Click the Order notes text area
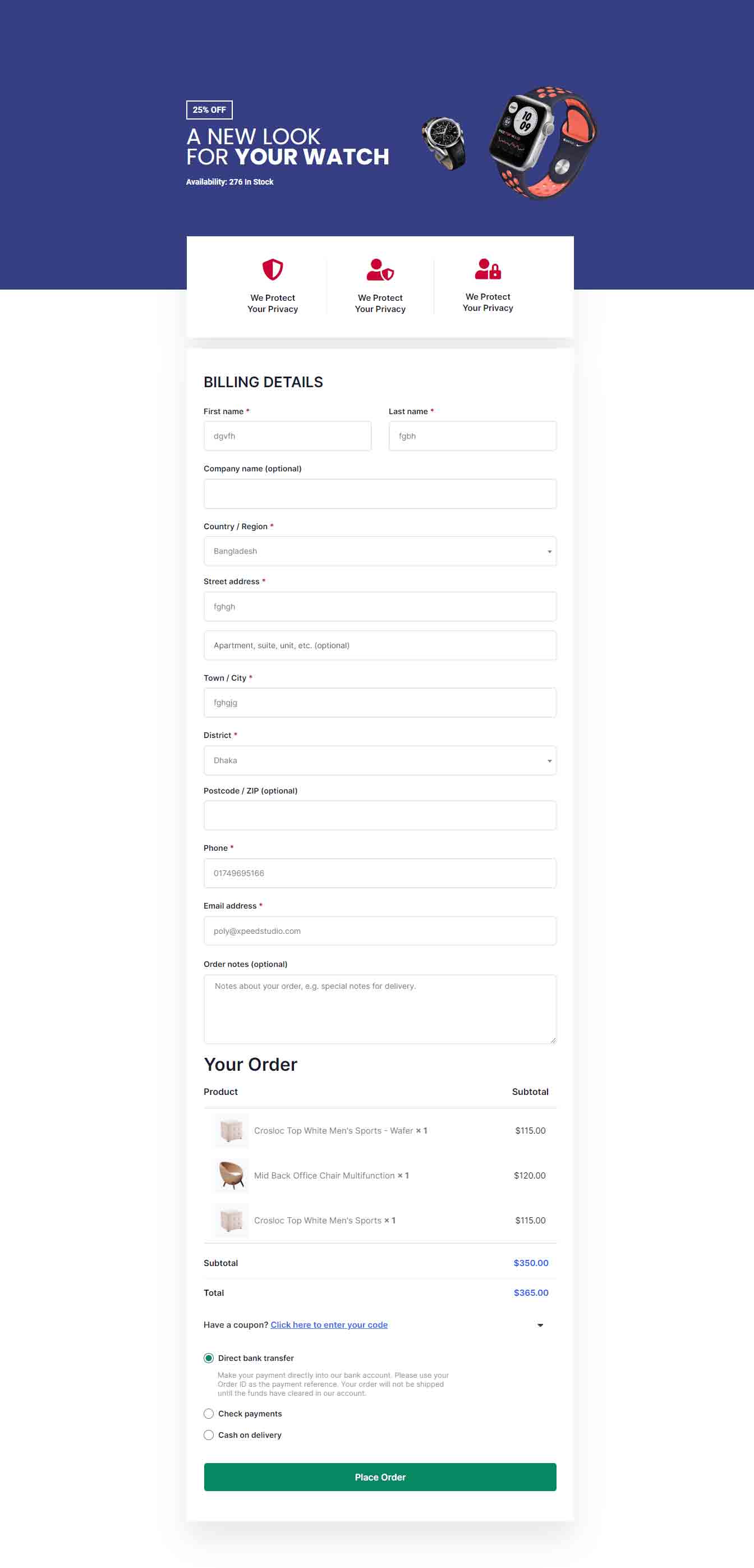754x1568 pixels. (x=380, y=1008)
